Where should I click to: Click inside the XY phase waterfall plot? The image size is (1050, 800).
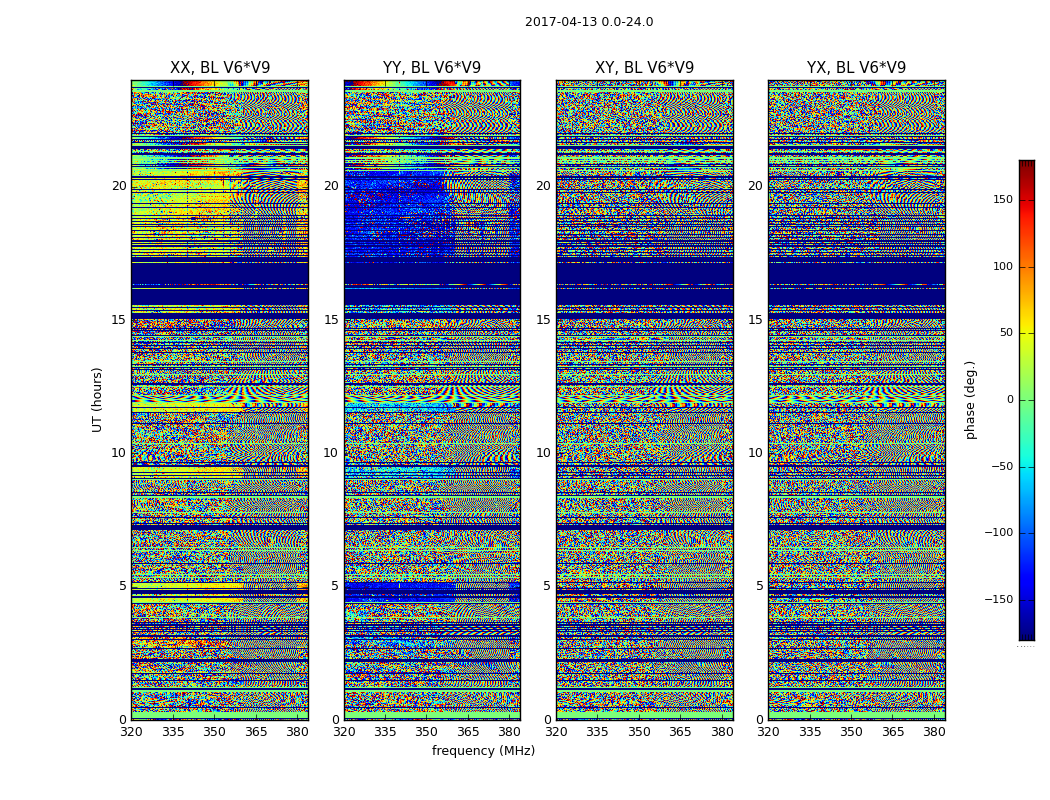[x=644, y=400]
